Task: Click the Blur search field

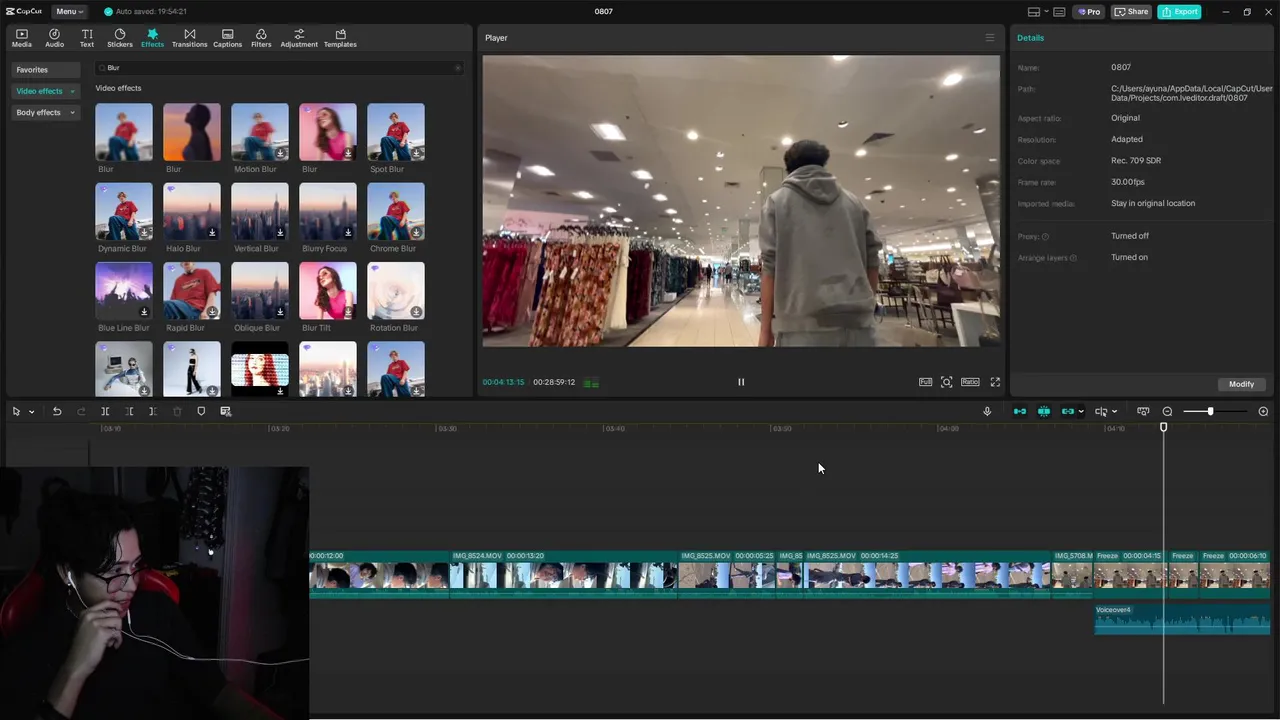Action: tap(278, 68)
